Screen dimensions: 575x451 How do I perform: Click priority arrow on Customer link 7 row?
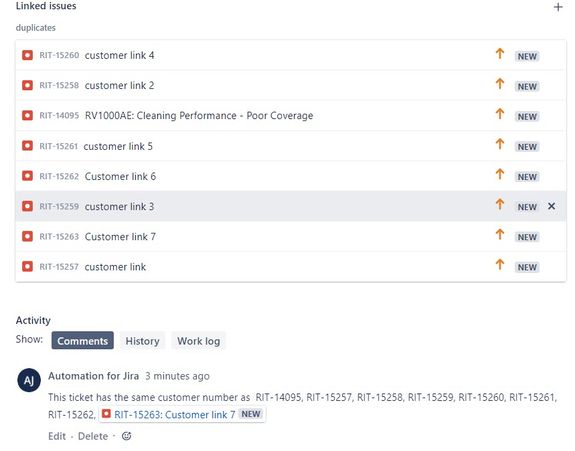click(500, 234)
